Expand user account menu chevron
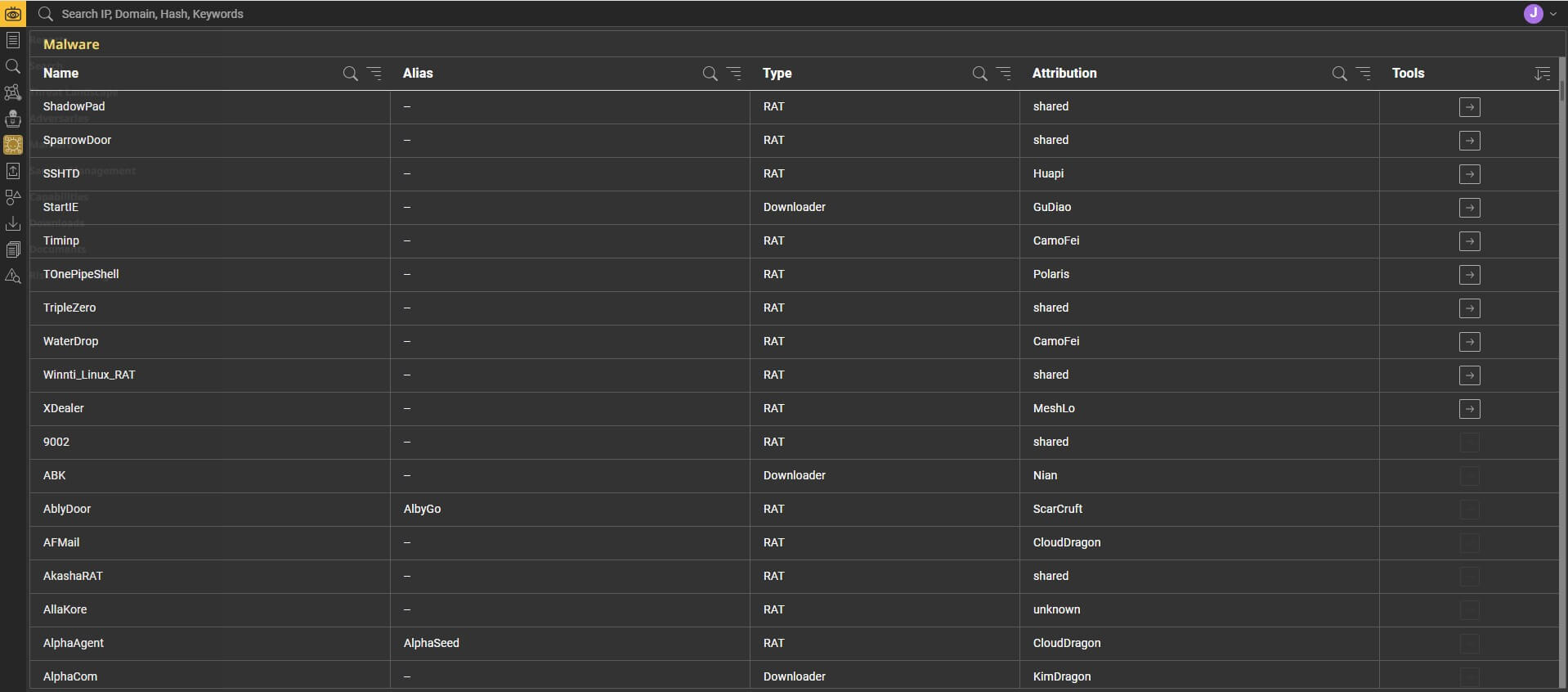This screenshot has width=1568, height=692. coord(1553,14)
